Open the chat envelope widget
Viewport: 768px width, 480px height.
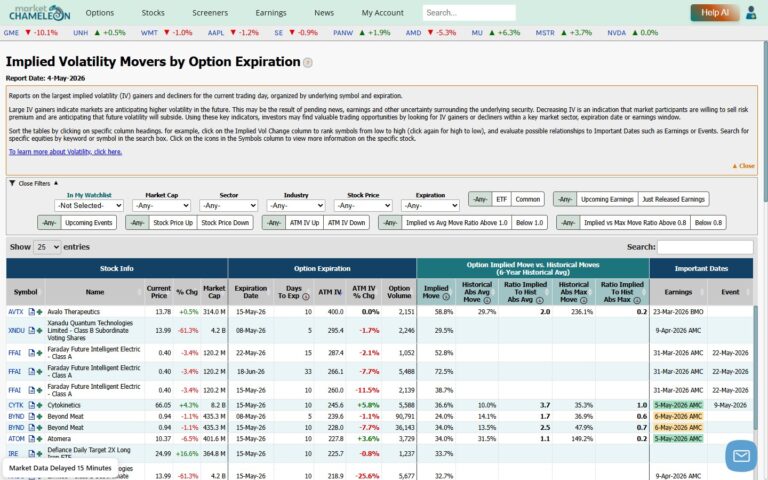pyautogui.click(x=741, y=456)
